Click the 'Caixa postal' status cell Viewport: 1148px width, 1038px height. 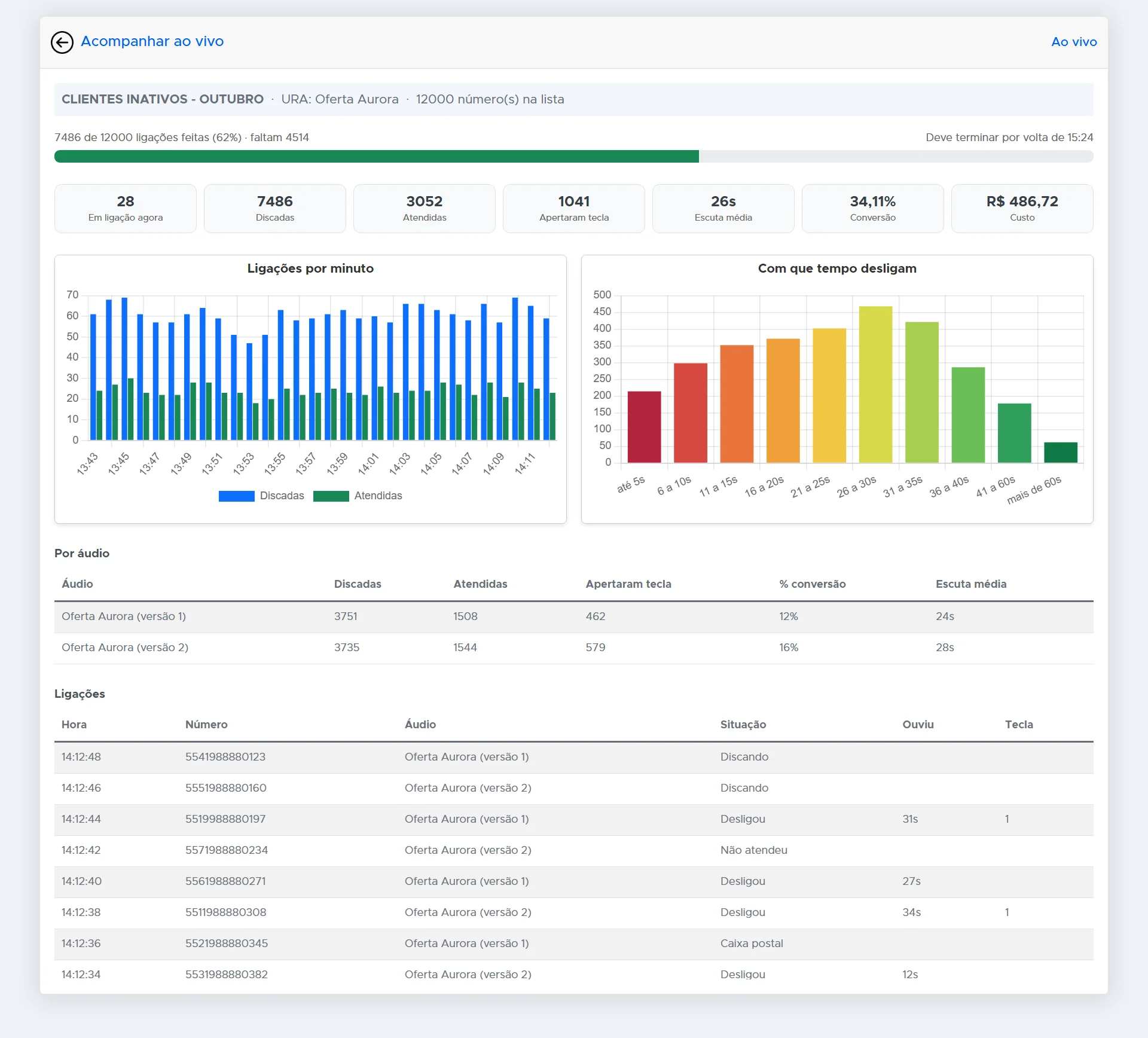click(752, 944)
